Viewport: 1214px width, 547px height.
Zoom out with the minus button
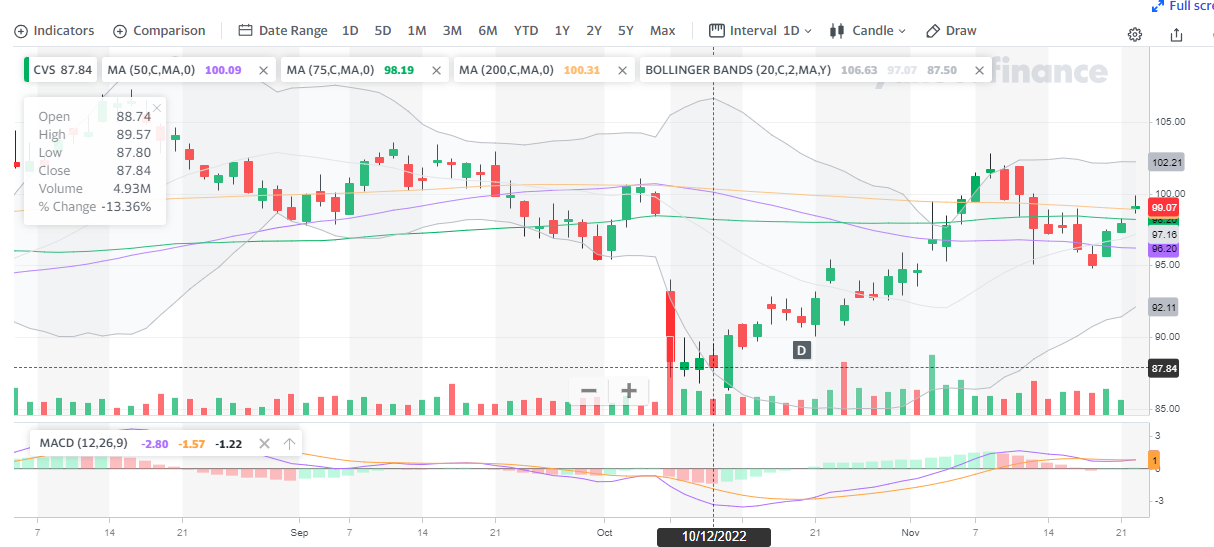tap(589, 391)
